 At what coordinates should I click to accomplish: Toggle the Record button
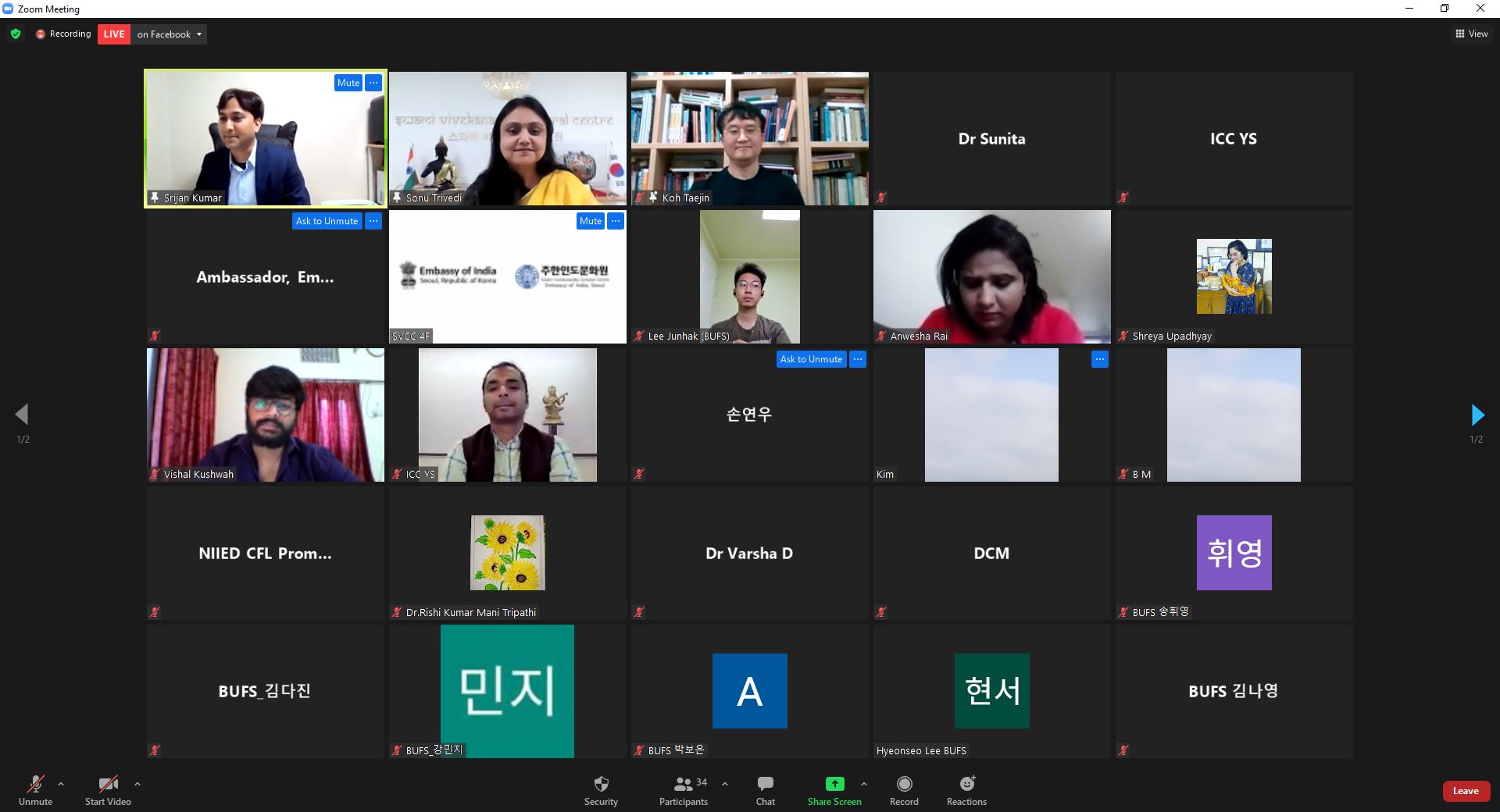pyautogui.click(x=904, y=790)
